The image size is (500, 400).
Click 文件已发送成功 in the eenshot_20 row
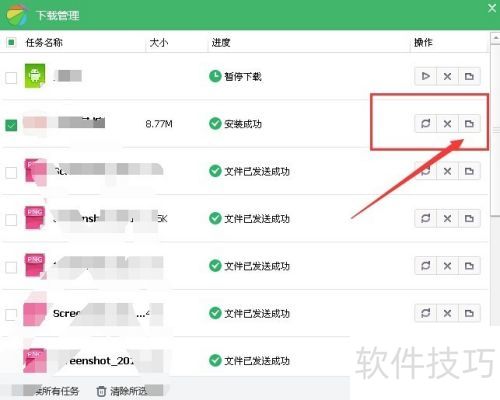pos(256,361)
